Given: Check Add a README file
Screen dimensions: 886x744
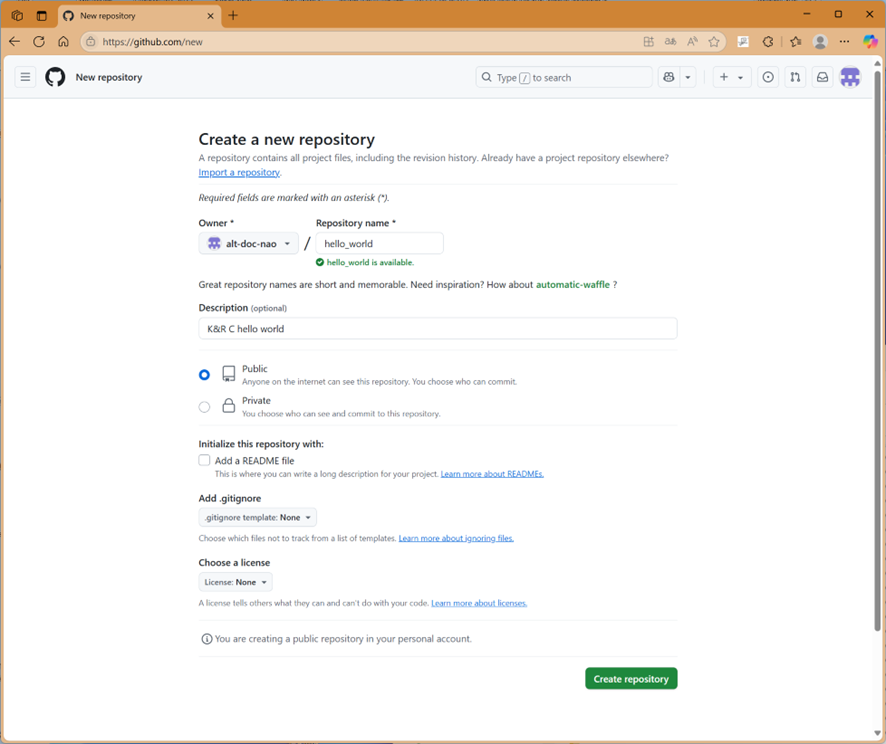Looking at the screenshot, I should (x=204, y=460).
